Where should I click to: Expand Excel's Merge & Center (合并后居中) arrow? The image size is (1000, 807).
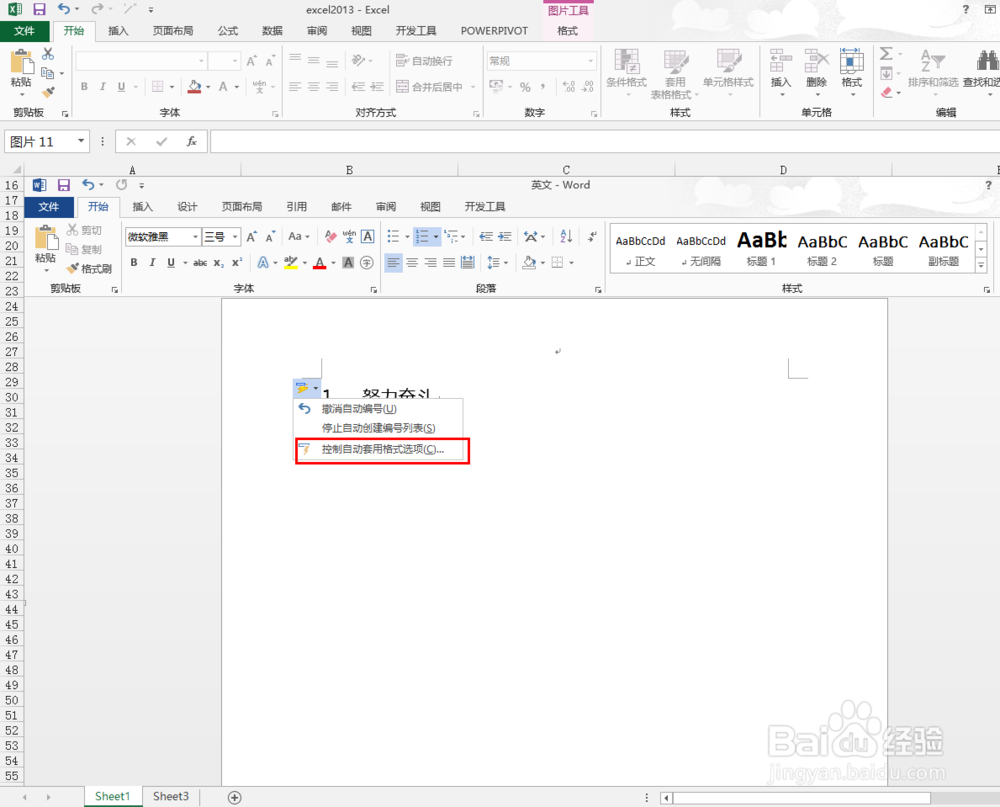473,87
